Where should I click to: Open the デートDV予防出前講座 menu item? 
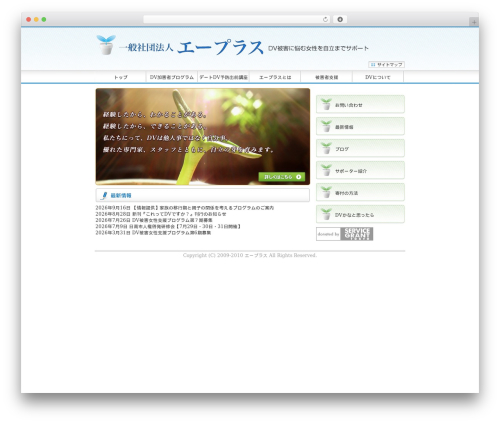[x=223, y=77]
